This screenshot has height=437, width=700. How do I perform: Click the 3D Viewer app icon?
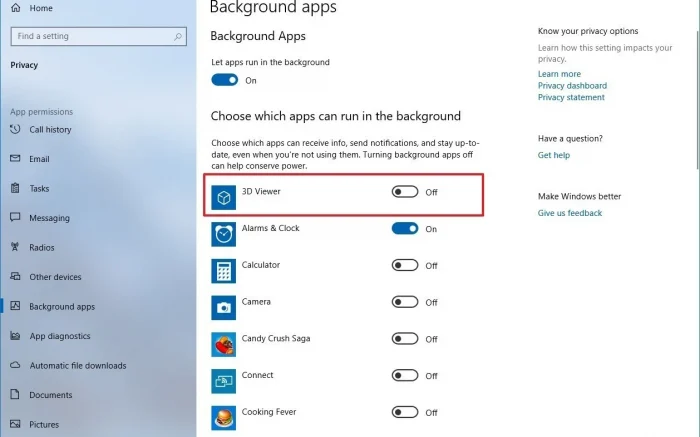point(224,197)
